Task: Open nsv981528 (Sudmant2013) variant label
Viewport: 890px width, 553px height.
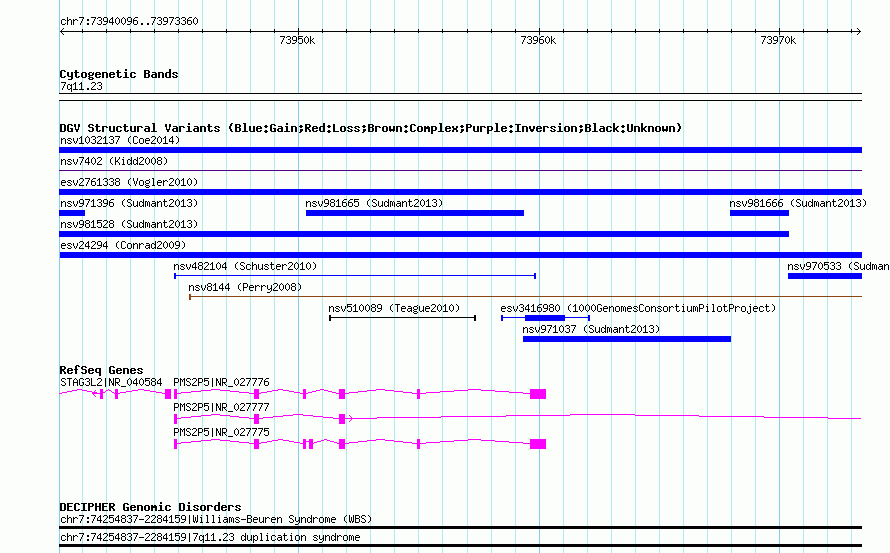Action: pos(129,224)
